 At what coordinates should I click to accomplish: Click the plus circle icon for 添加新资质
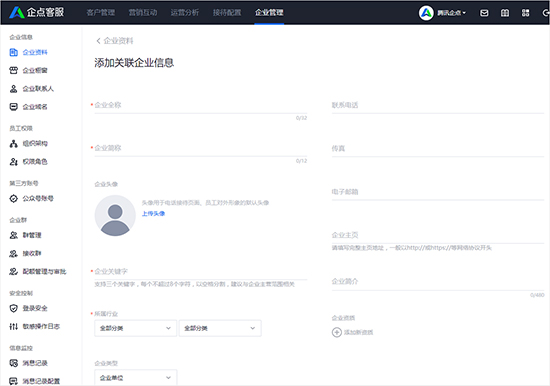(x=337, y=332)
